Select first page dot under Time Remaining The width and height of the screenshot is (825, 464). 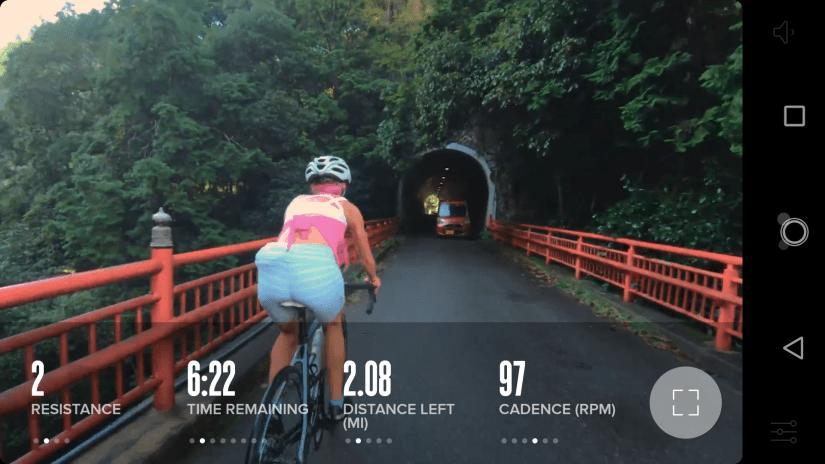tap(192, 441)
